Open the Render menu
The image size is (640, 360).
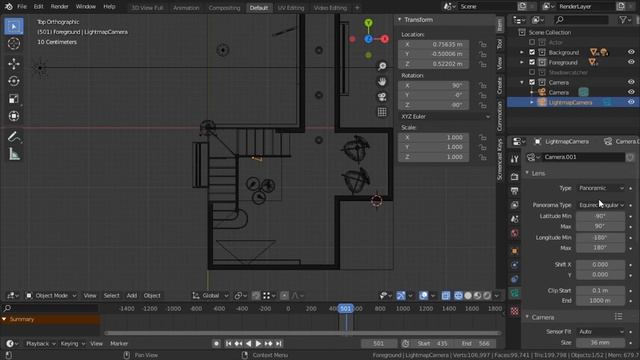tap(60, 7)
